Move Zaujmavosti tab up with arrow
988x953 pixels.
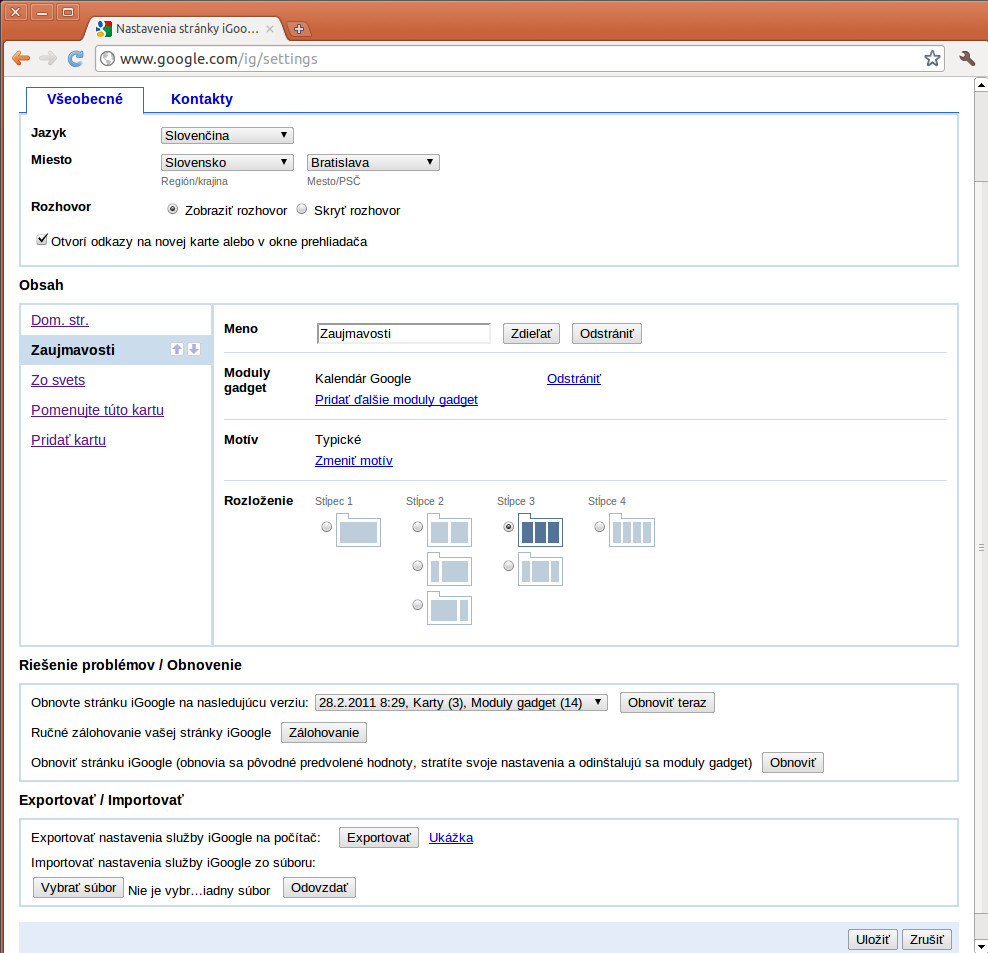click(x=177, y=349)
